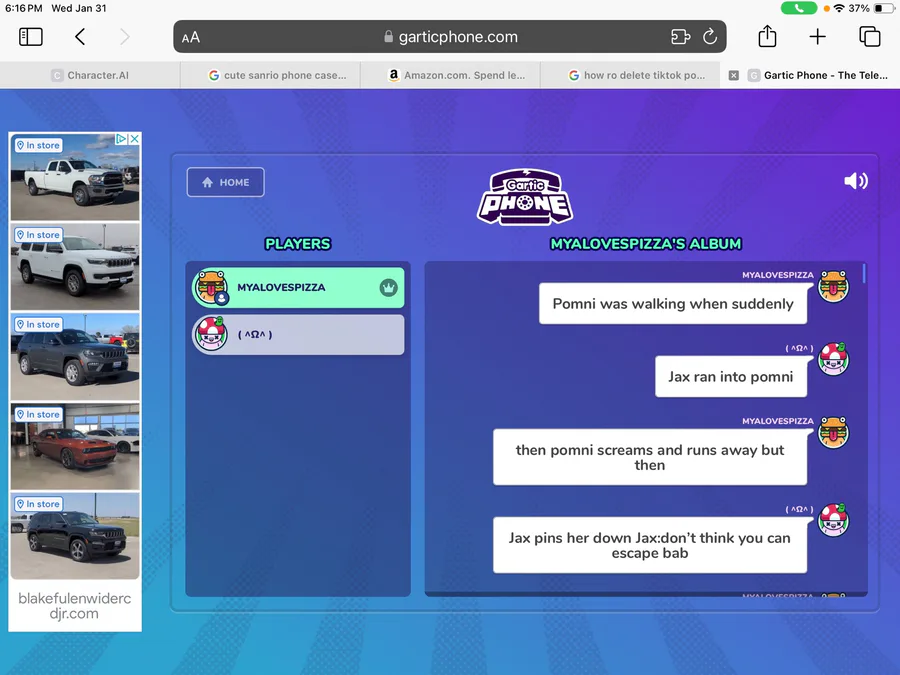Viewport: 900px width, 675px height.
Task: Show the tab overview icon
Action: point(870,36)
